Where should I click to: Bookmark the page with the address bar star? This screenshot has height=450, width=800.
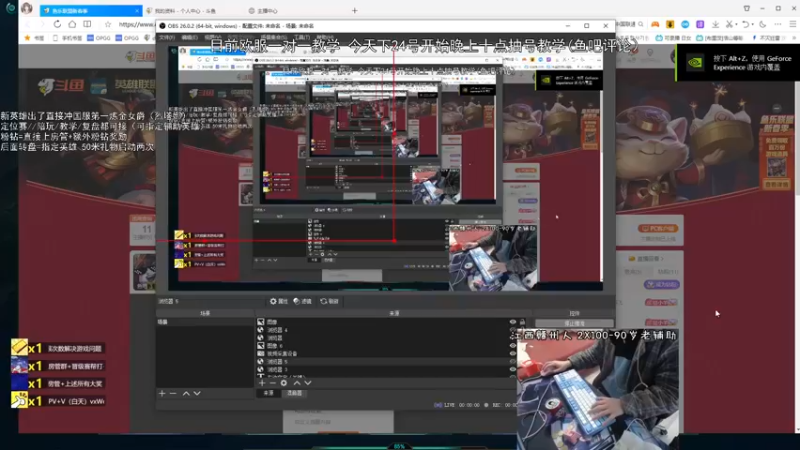108,24
